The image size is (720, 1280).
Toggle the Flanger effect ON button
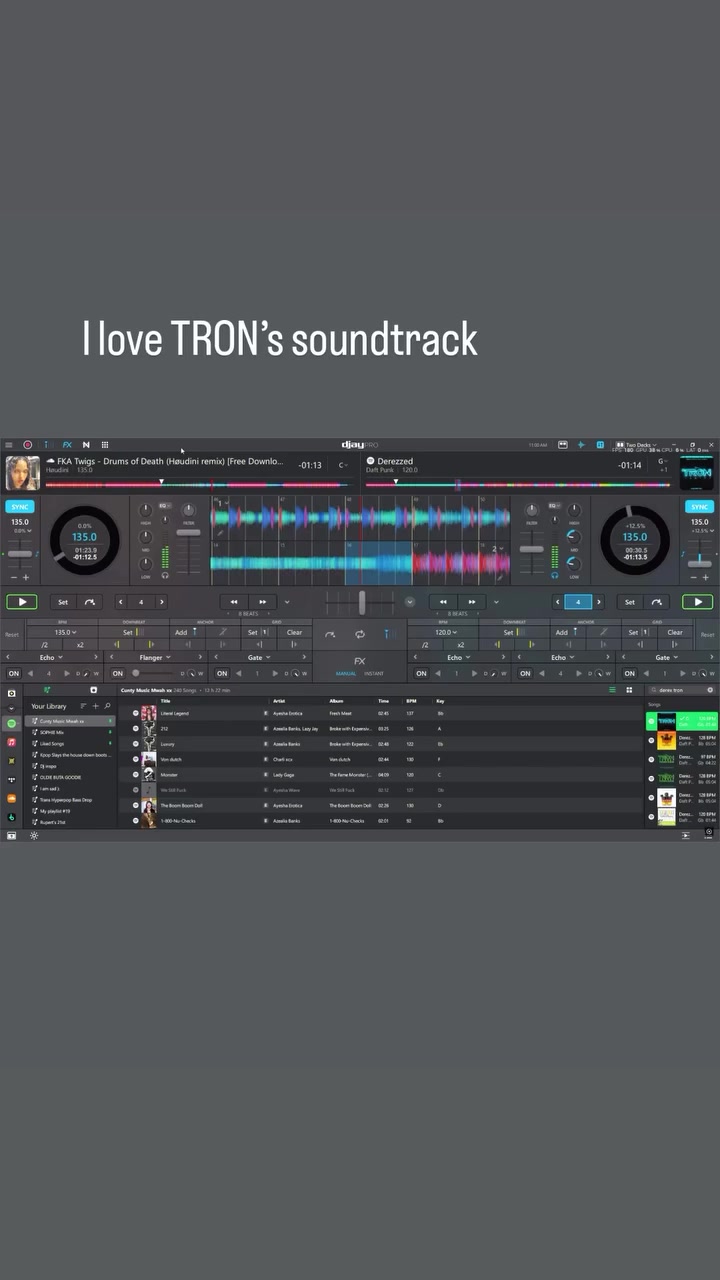point(118,673)
